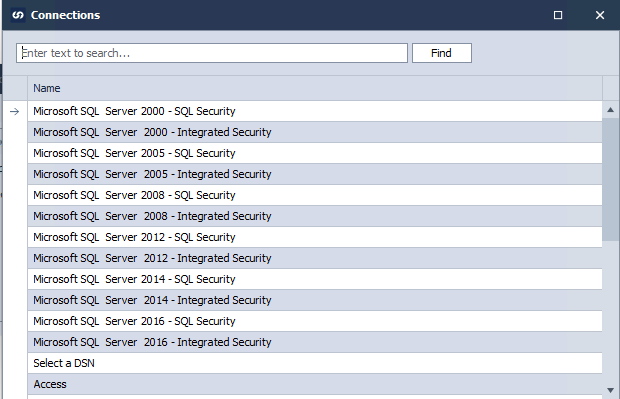Select SQL Server 2000 - Integrated Security

pyautogui.click(x=315, y=132)
